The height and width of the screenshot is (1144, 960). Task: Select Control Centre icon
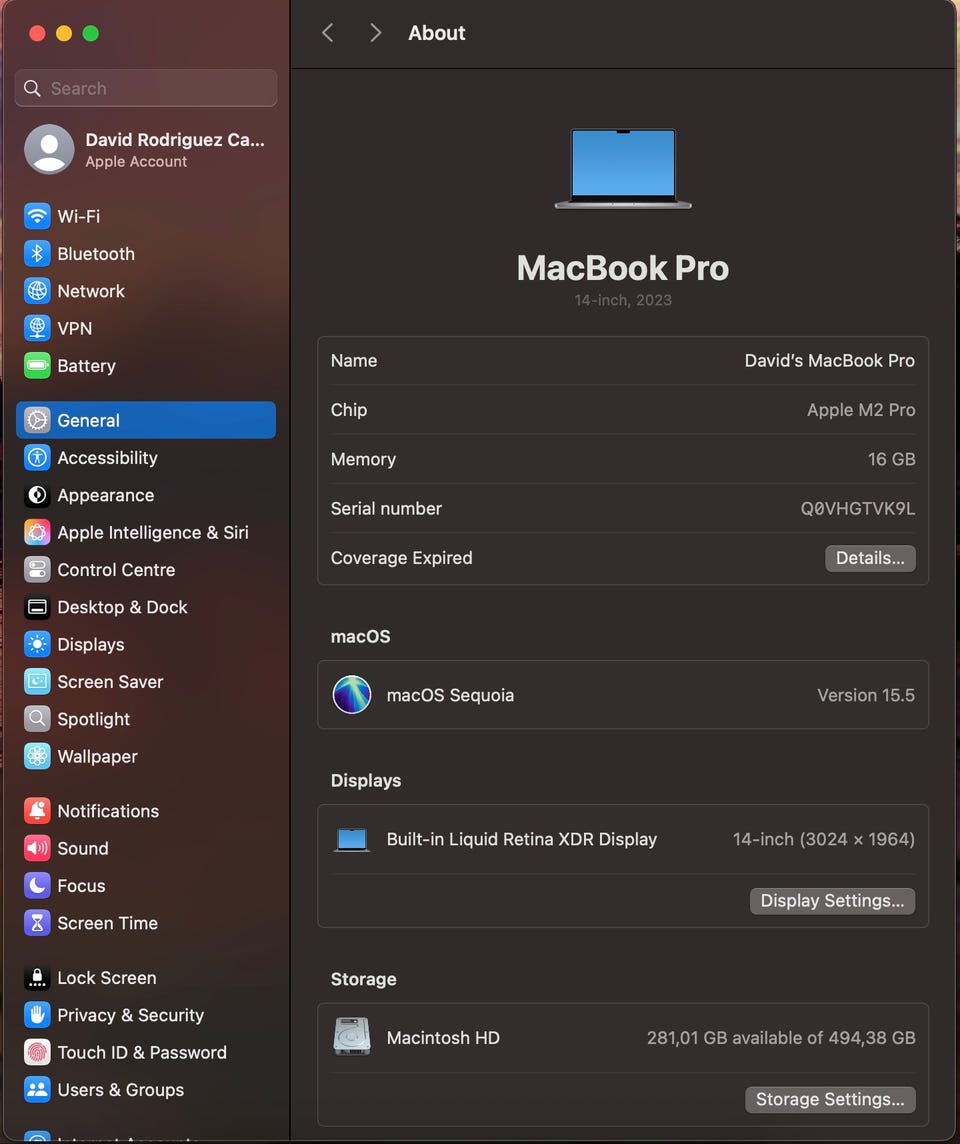(x=37, y=569)
